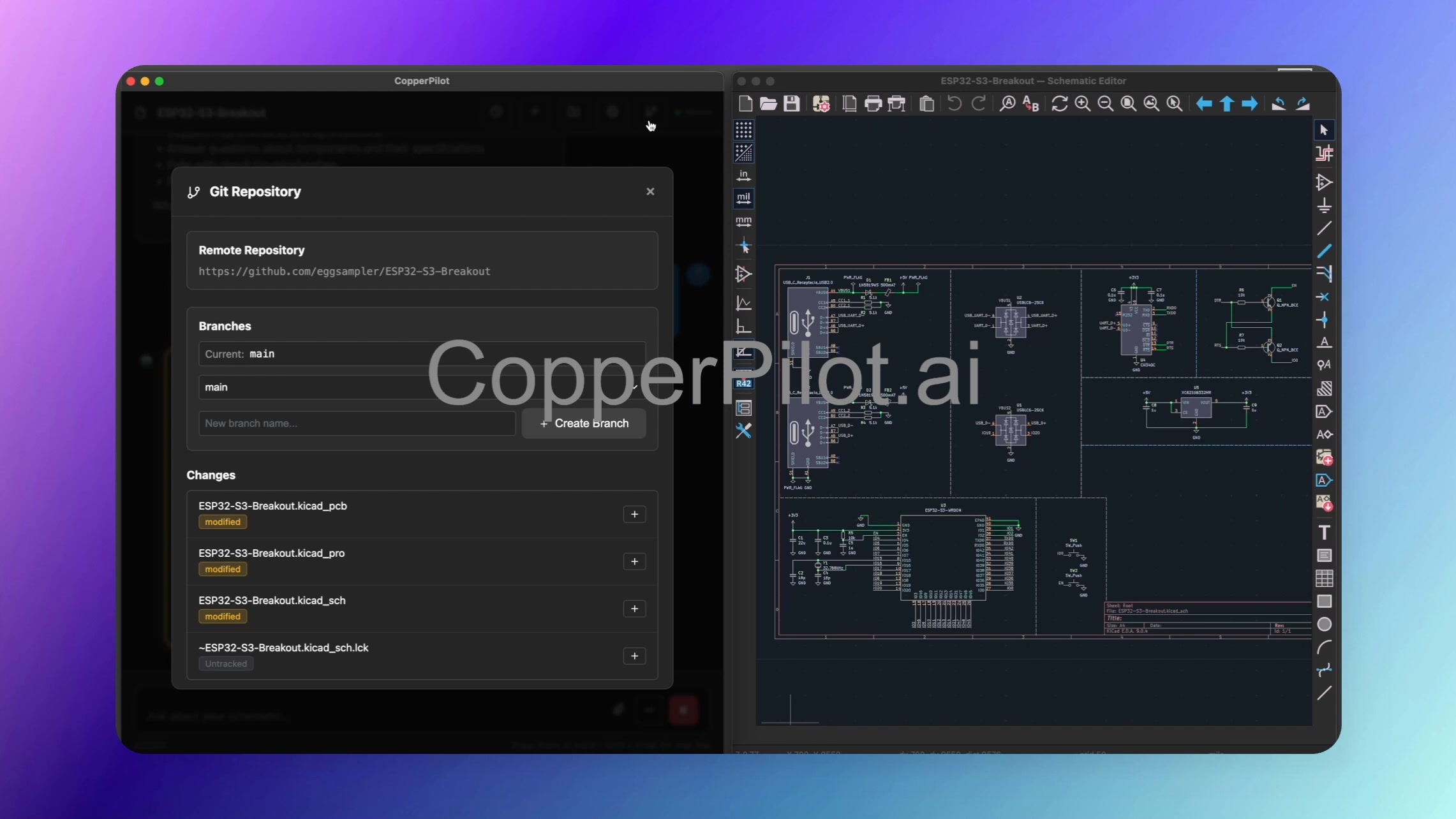Screen dimensions: 1456x819
Task: Select the Add Junction tool
Action: coord(1324,320)
